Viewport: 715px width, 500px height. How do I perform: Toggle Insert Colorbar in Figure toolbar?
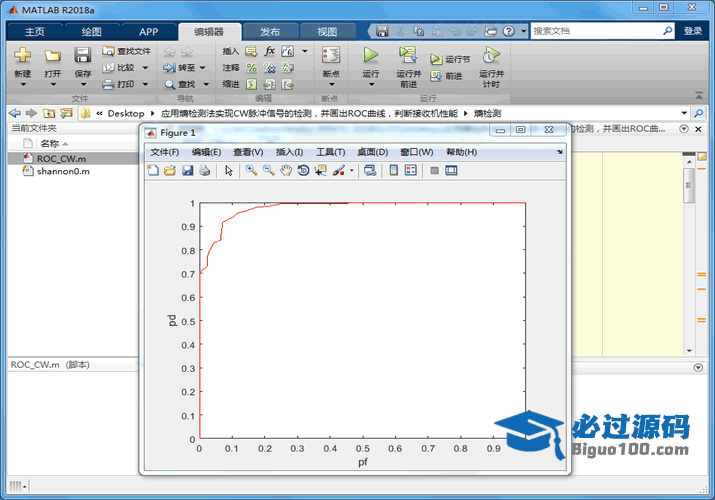click(394, 170)
